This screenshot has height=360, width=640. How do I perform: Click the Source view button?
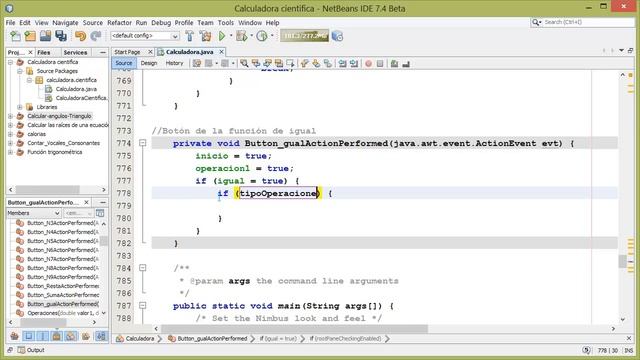(124, 63)
